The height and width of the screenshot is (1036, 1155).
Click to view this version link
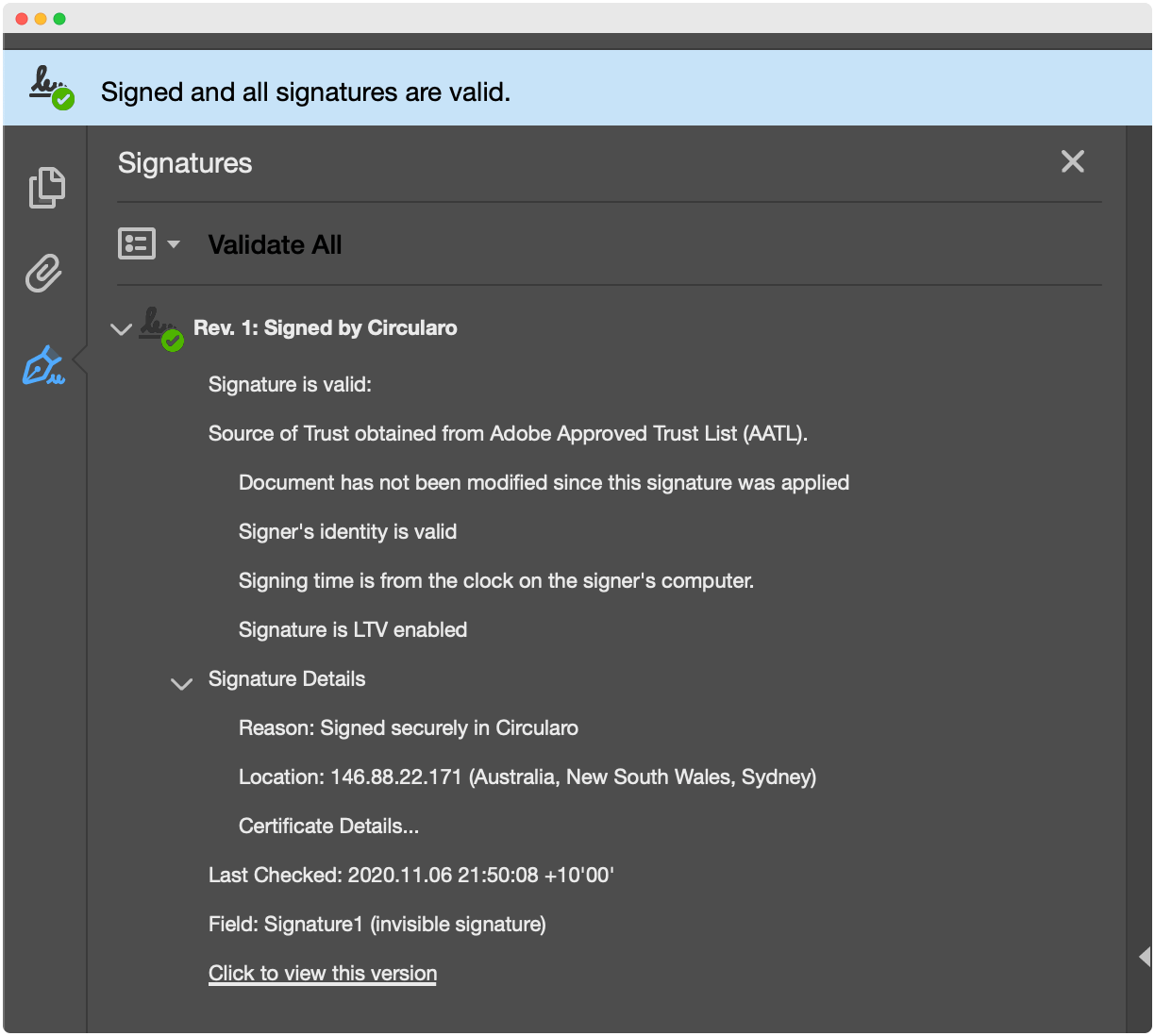[x=323, y=974]
